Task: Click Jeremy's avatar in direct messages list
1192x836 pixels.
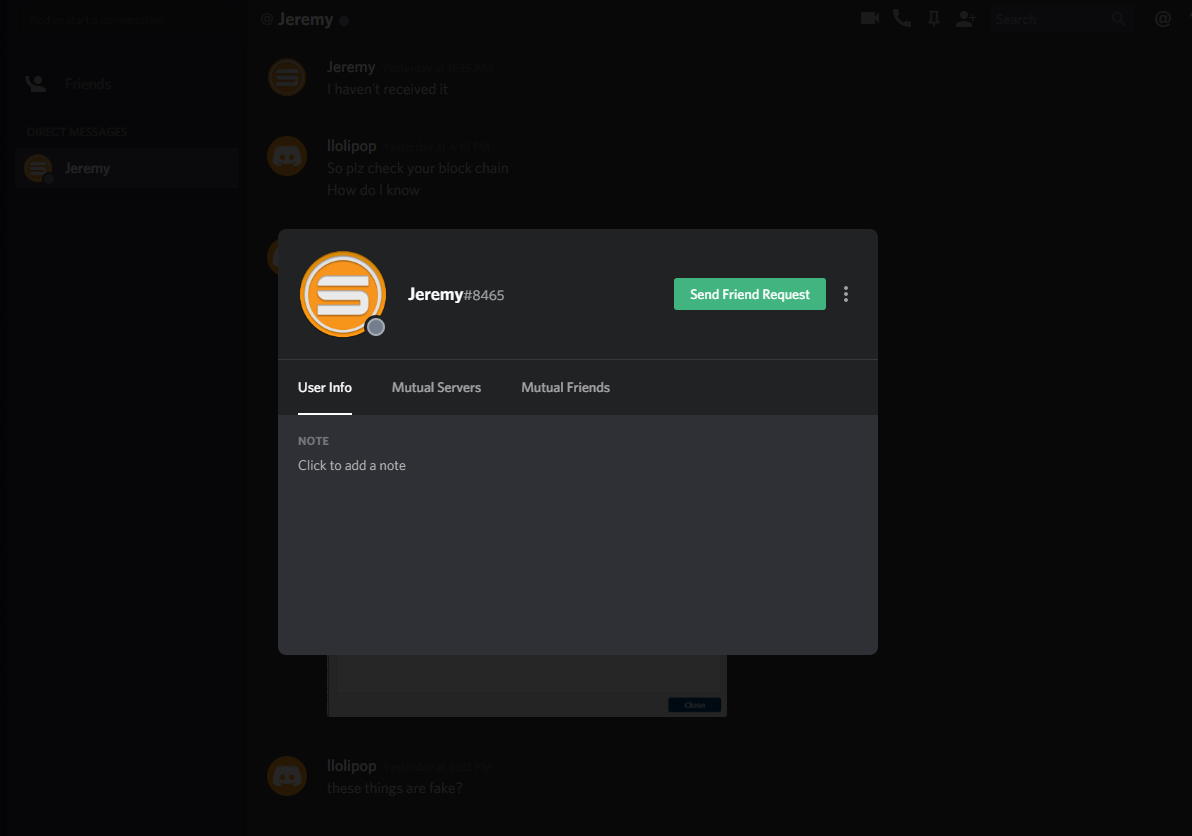Action: pos(38,168)
